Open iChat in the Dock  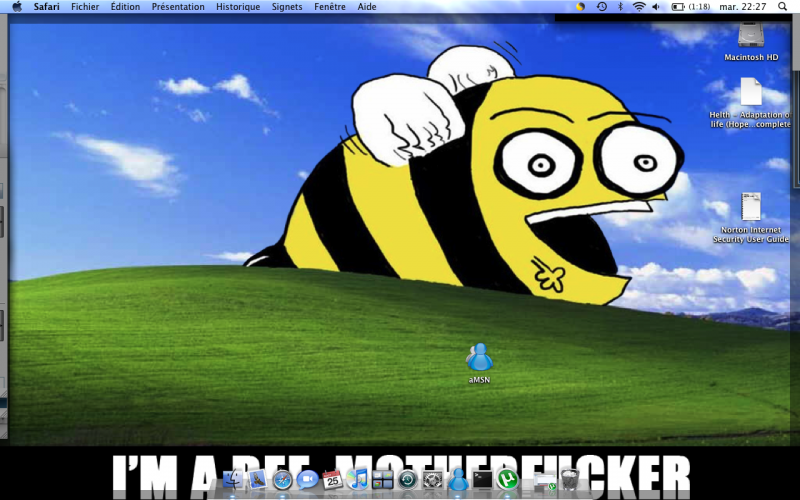[x=307, y=480]
